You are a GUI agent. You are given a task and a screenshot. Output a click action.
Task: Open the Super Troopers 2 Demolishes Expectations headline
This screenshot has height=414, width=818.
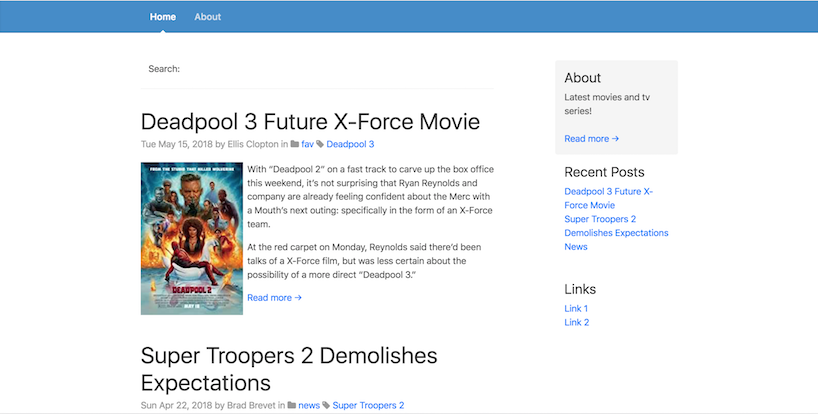point(289,369)
